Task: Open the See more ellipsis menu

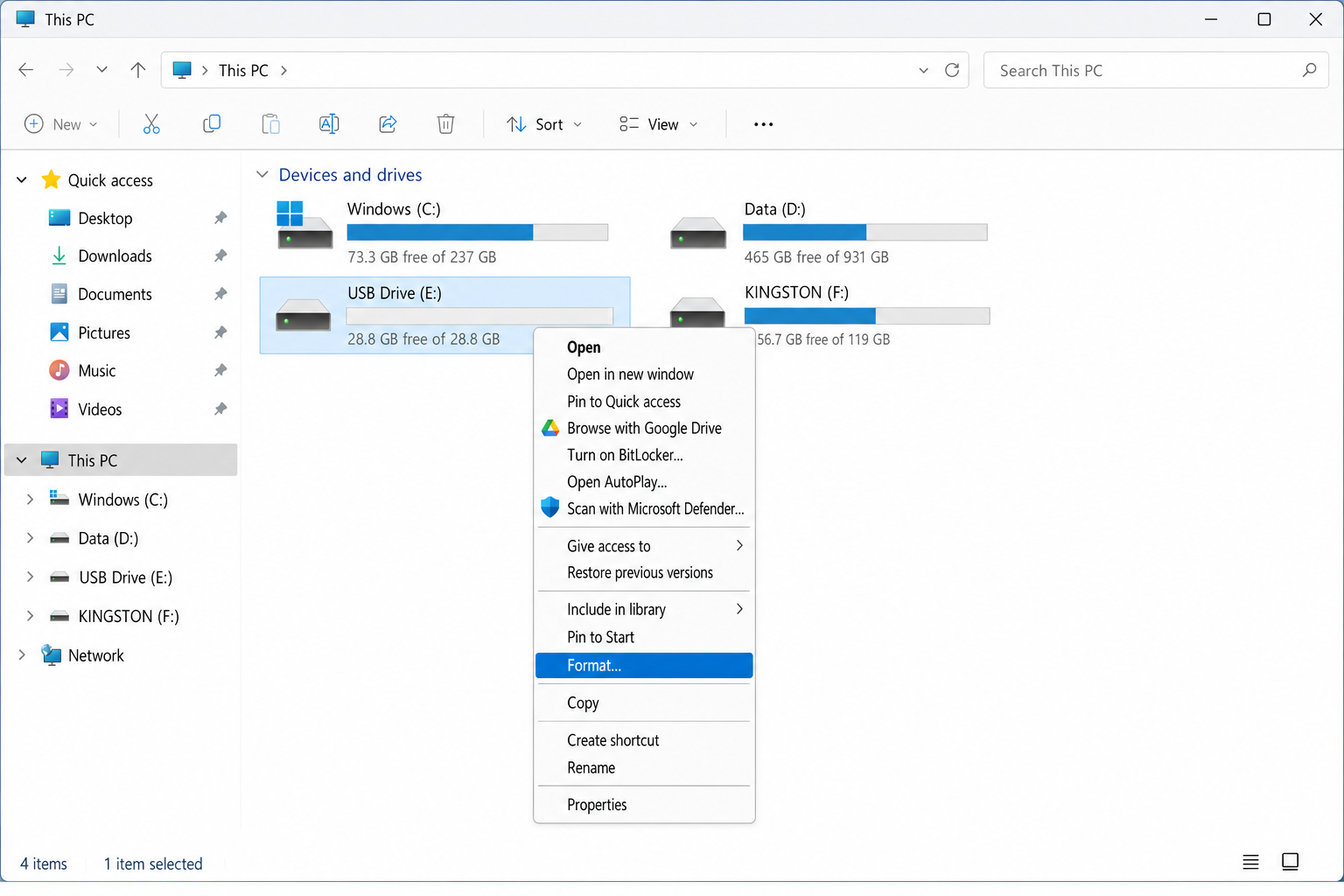Action: click(763, 124)
